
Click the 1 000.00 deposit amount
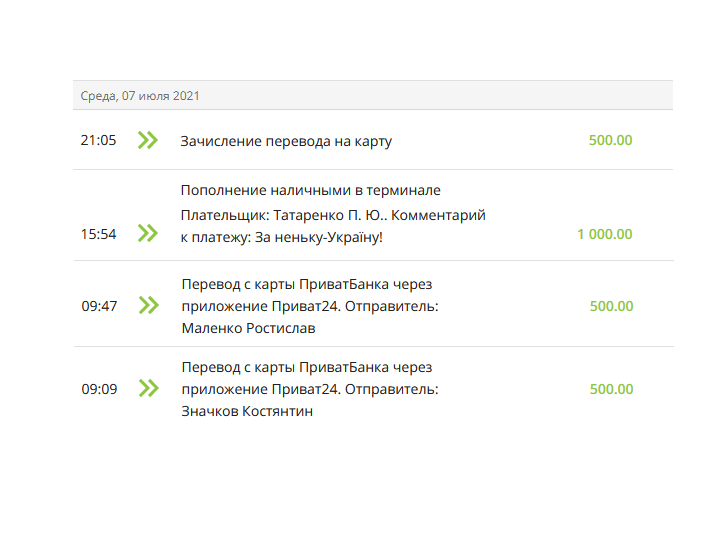(x=604, y=234)
